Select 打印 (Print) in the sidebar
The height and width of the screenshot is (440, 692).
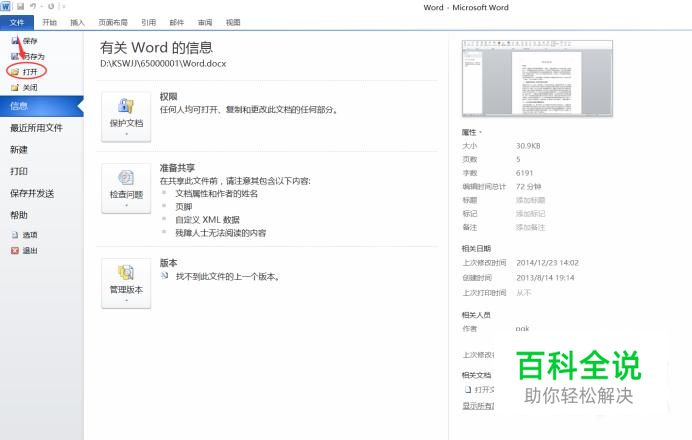tap(19, 171)
